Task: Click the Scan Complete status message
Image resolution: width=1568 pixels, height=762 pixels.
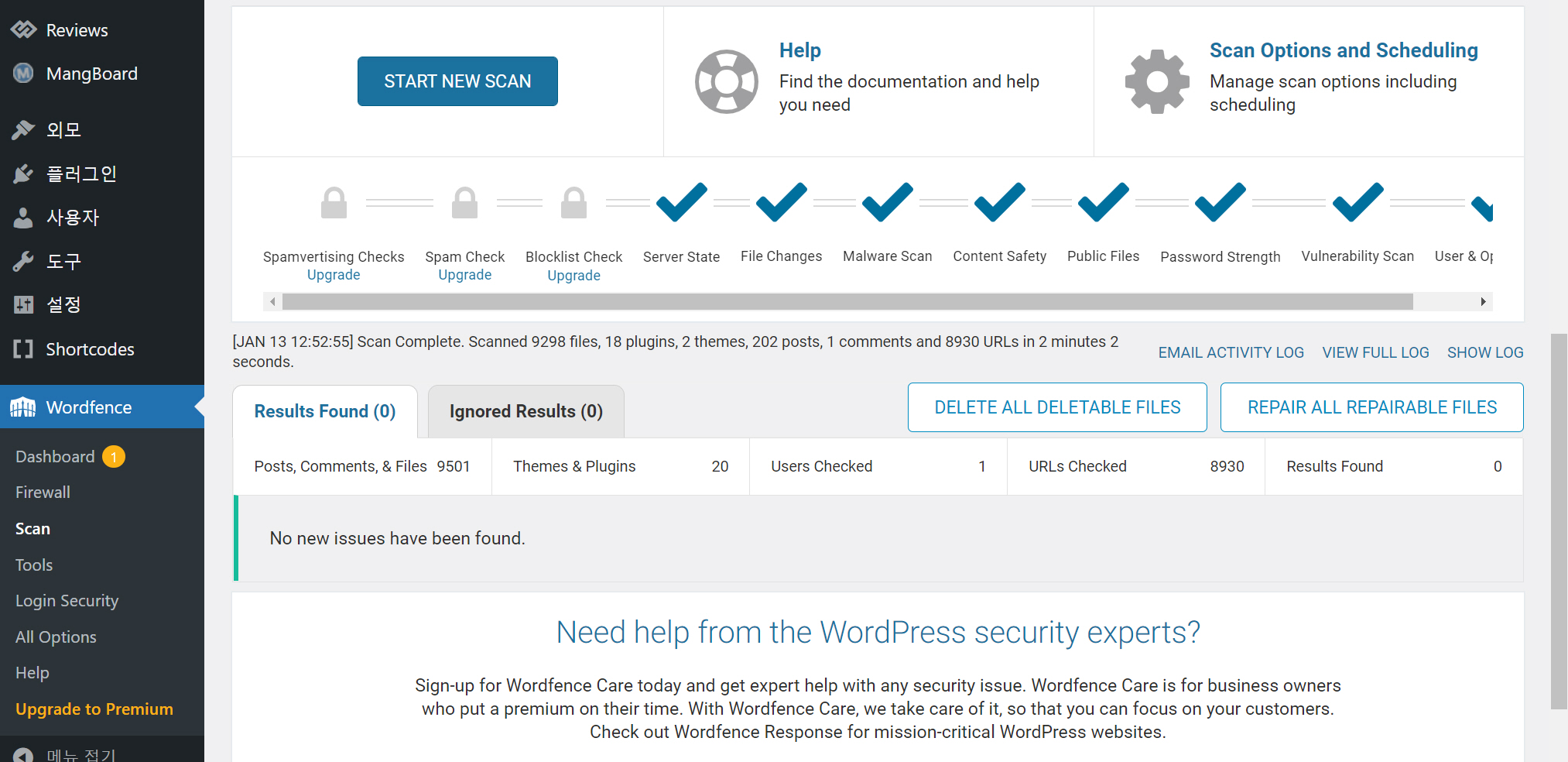Action: coord(676,352)
